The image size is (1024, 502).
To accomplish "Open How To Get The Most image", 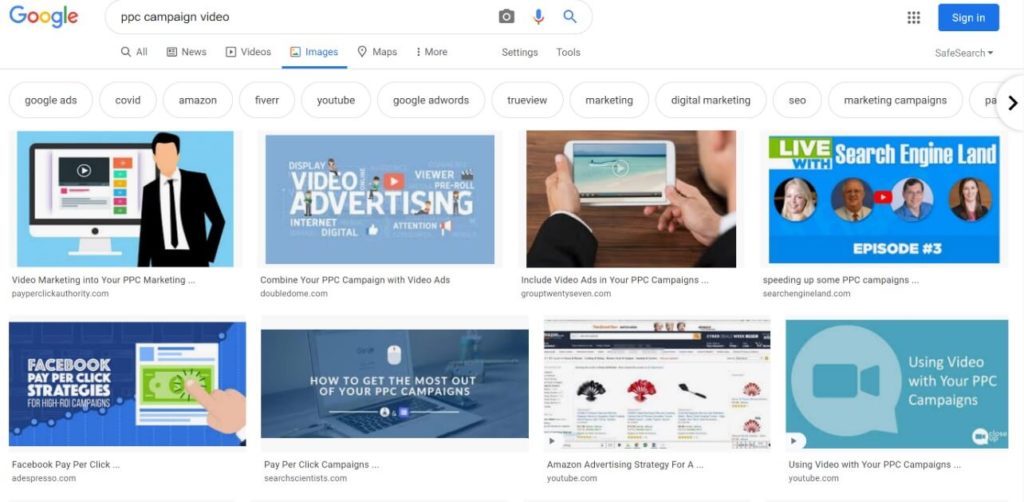I will 394,384.
